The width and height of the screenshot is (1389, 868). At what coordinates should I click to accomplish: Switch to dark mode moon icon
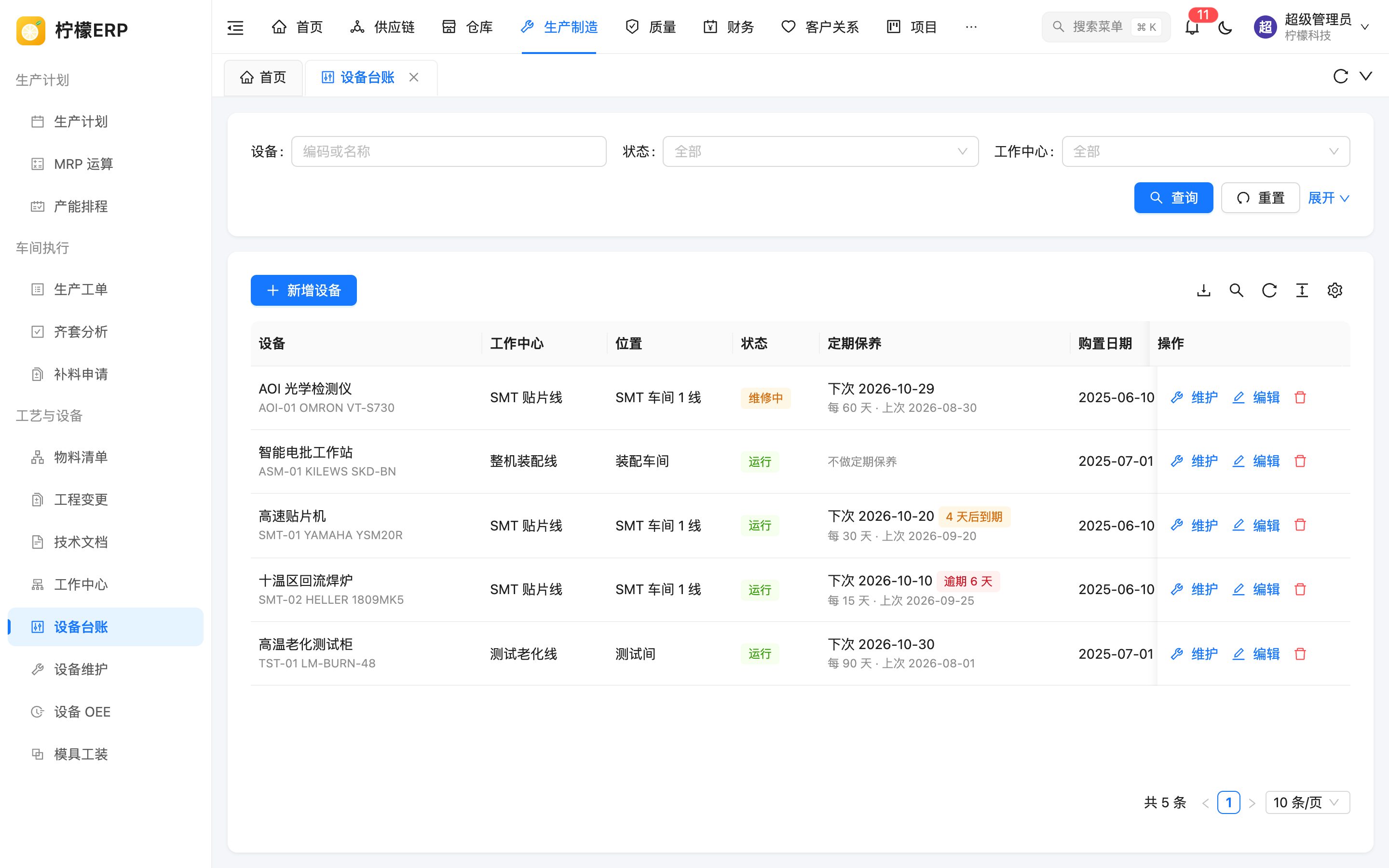point(1226,27)
